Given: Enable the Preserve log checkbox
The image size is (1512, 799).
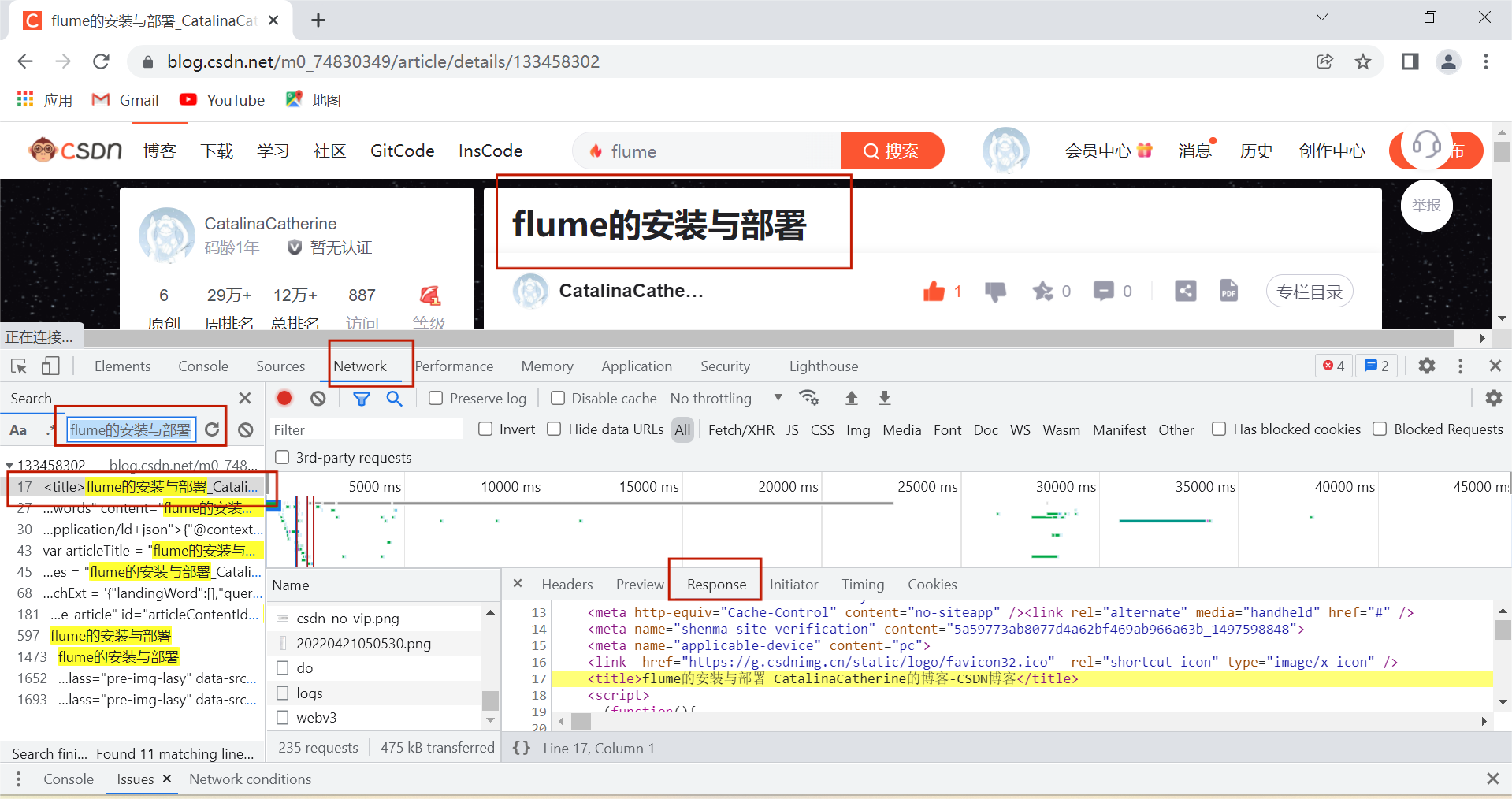Looking at the screenshot, I should coord(435,398).
